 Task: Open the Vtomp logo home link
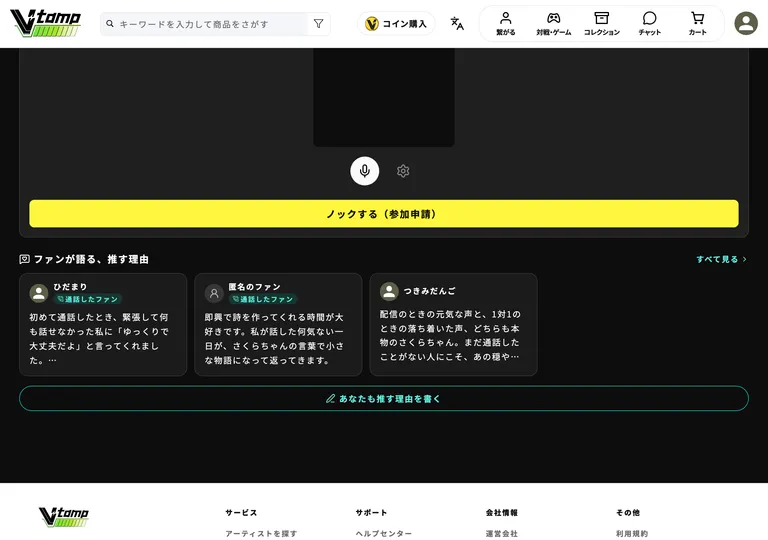[46, 23]
